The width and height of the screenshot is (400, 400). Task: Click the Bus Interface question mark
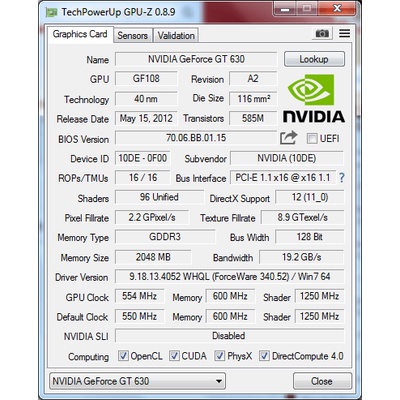click(342, 178)
